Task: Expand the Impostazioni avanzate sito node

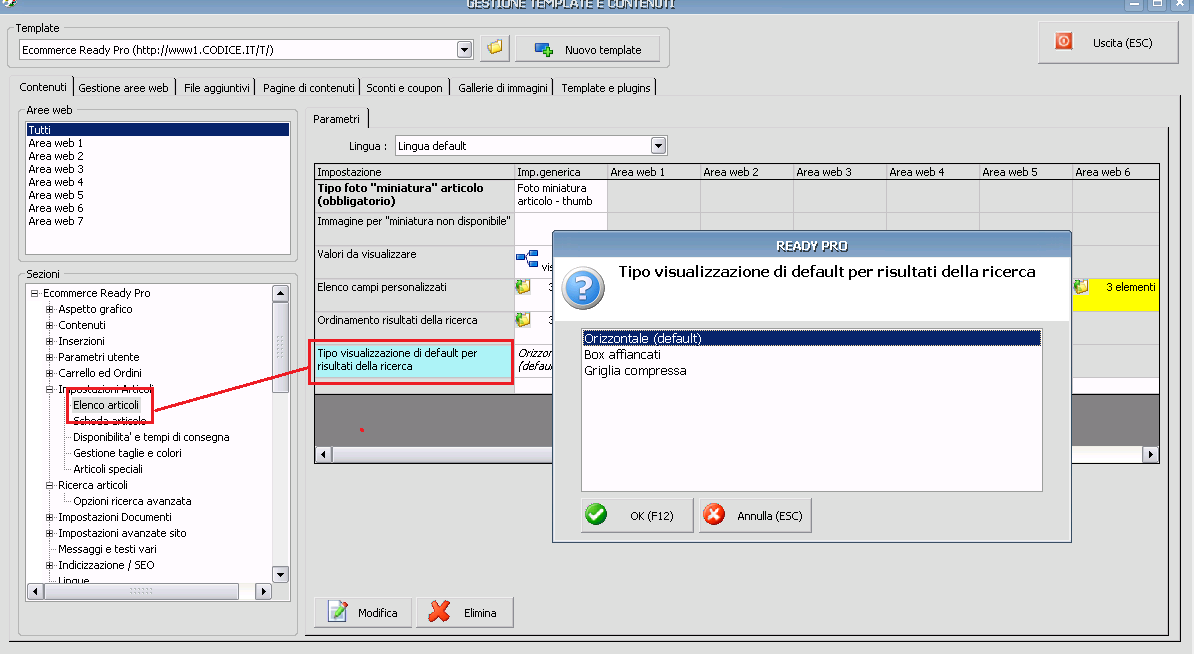Action: tap(49, 533)
